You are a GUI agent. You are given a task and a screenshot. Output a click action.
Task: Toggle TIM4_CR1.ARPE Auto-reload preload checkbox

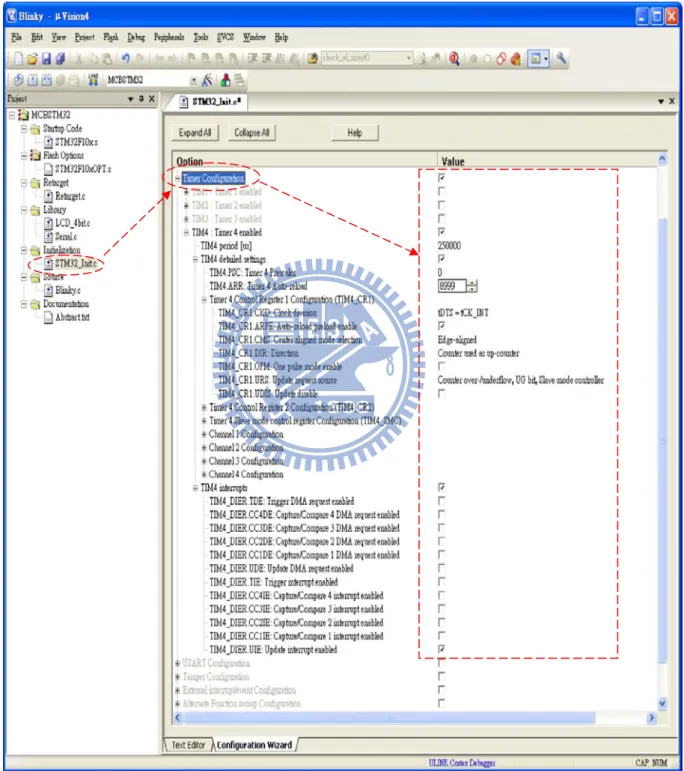442,326
